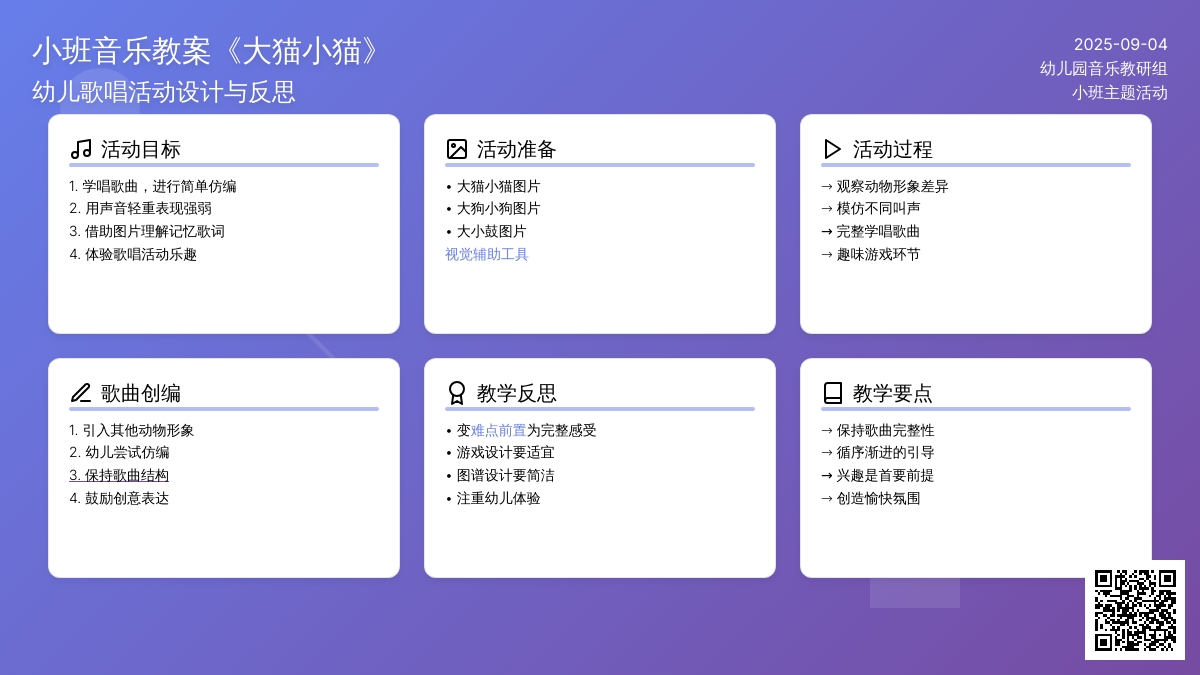Image resolution: width=1200 pixels, height=675 pixels.
Task: Click the line 4. 体验歌唱活动乐趣
Action: 133,254
